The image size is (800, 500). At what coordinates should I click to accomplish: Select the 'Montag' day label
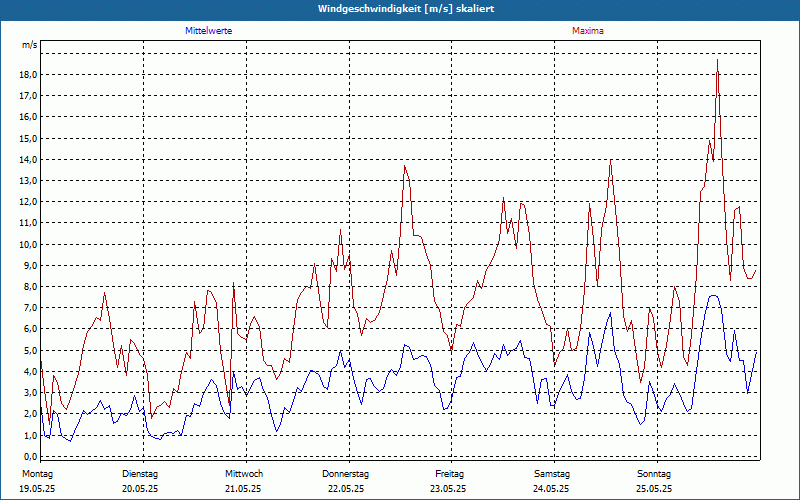coord(37,474)
